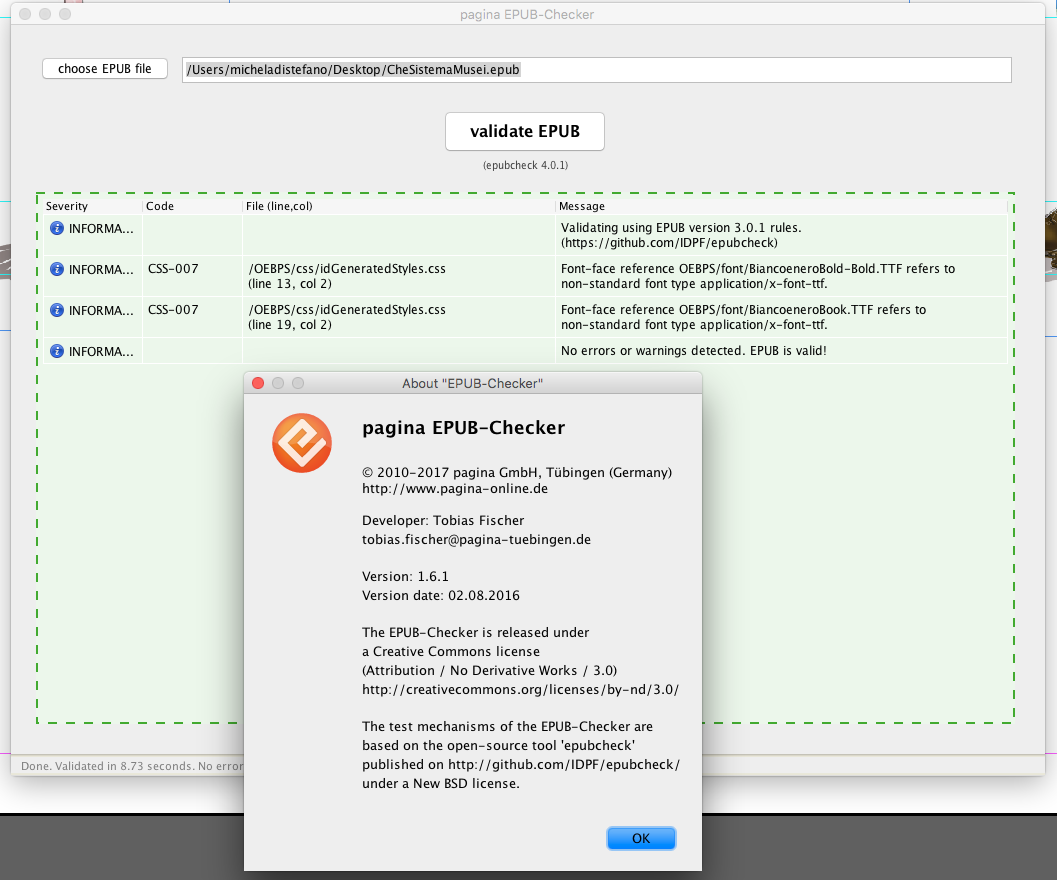
Task: Select BiancoeneroBook.TTF font-face message
Action: [744, 317]
